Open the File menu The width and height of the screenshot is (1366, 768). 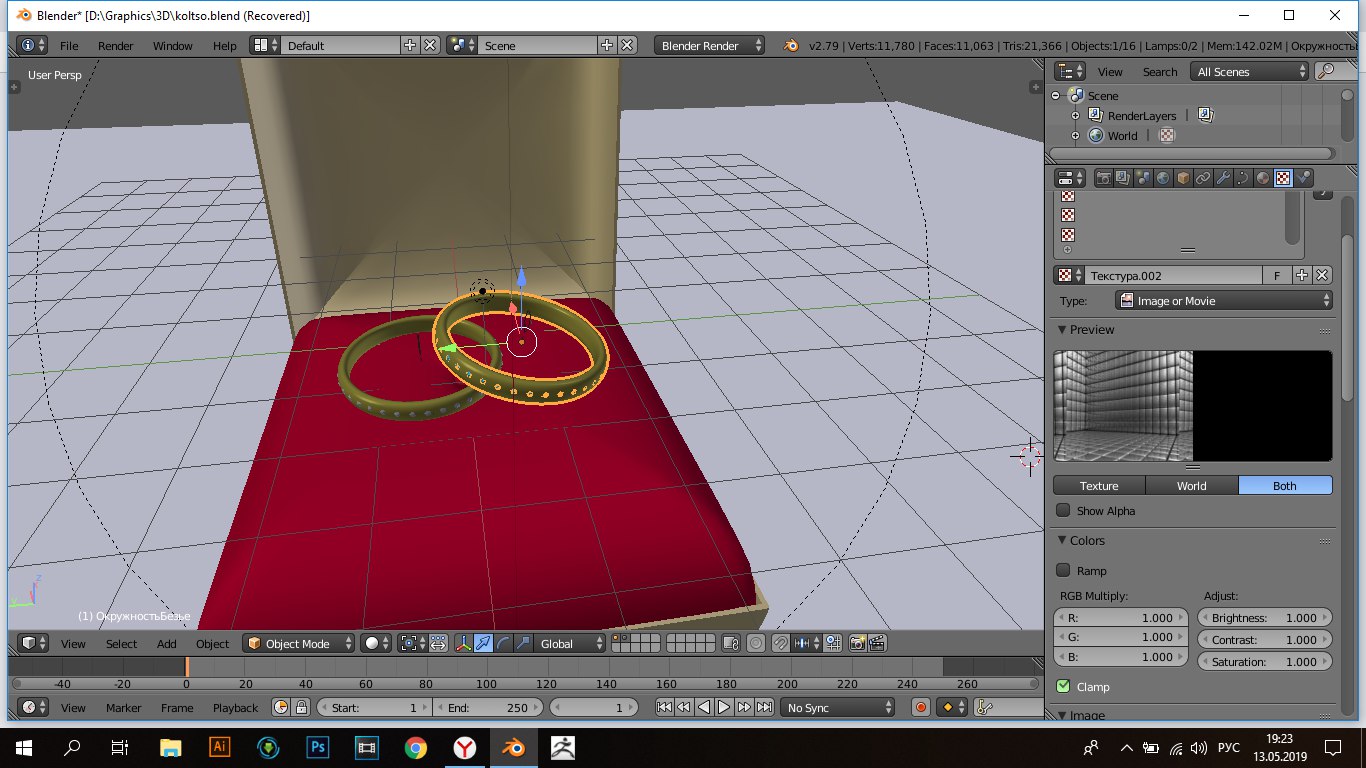click(x=69, y=45)
